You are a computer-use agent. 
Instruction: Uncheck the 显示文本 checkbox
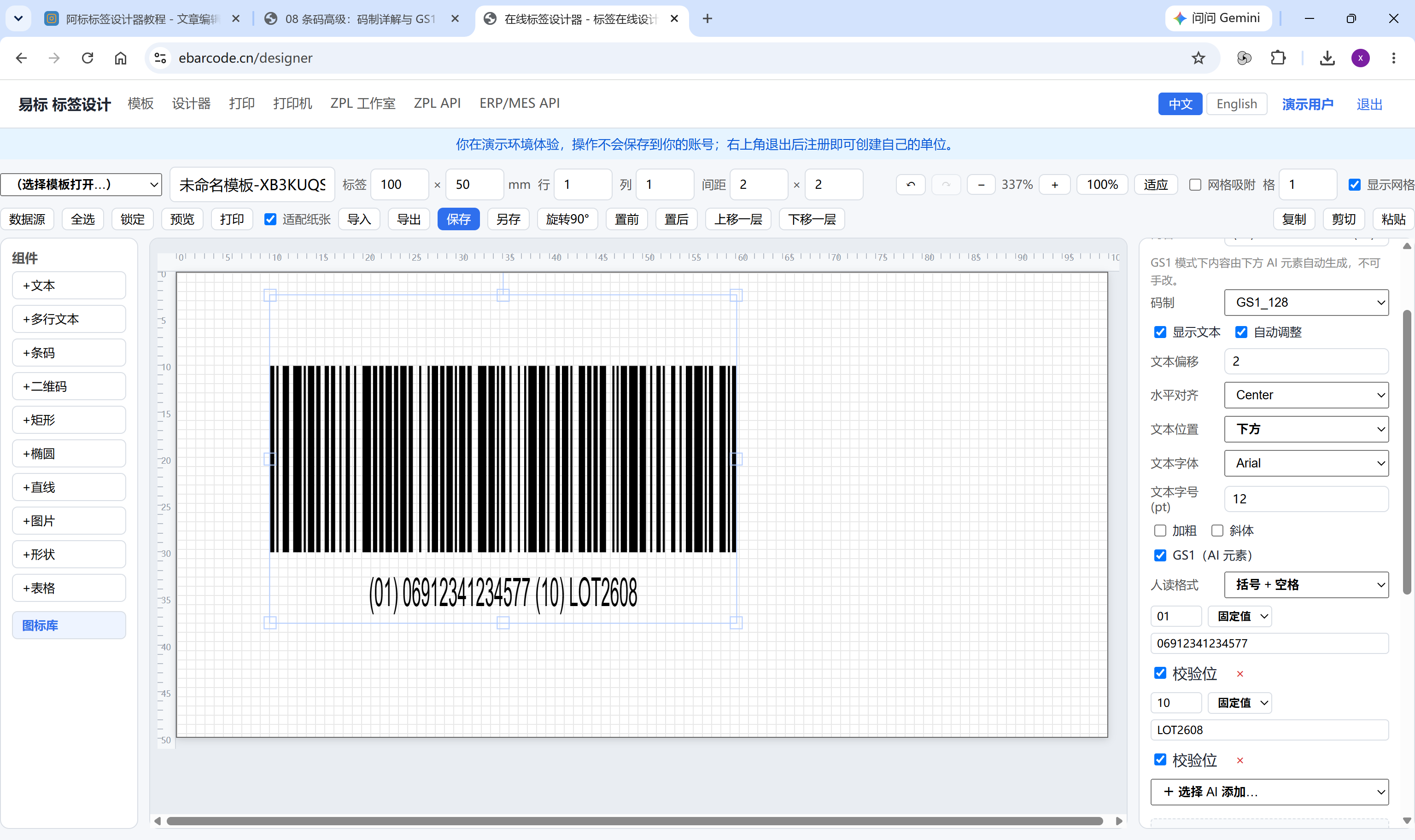click(1160, 332)
